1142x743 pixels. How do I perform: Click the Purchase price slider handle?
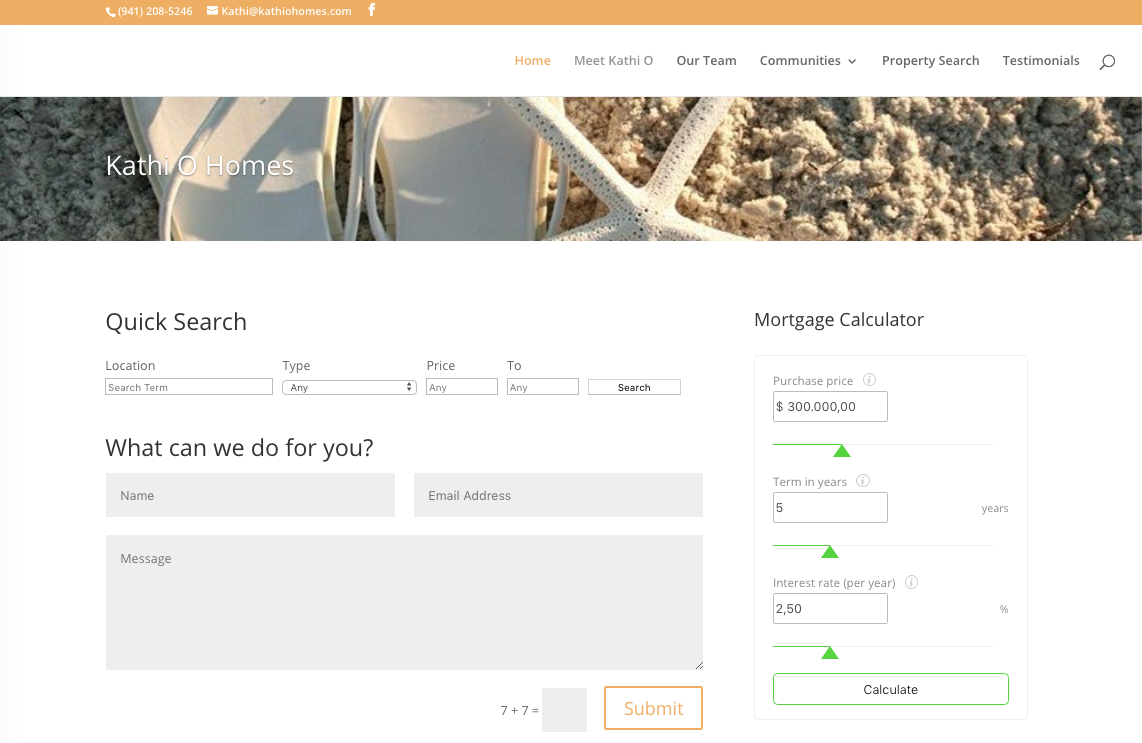point(842,451)
